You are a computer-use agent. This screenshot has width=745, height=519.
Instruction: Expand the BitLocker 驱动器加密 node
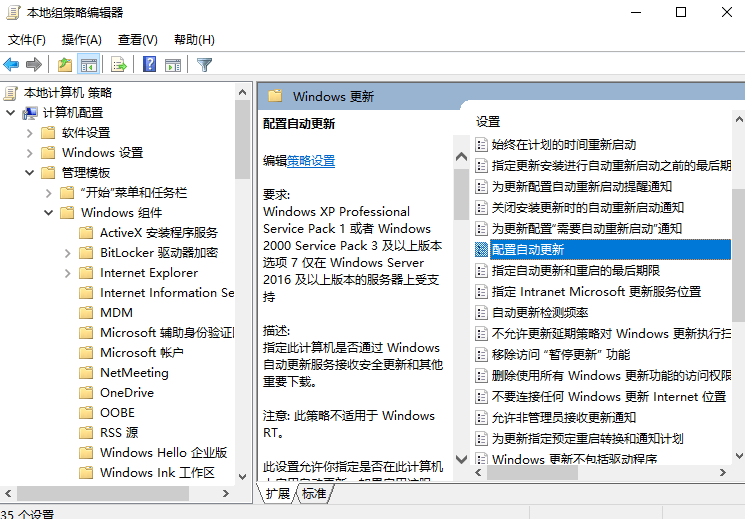[67, 253]
